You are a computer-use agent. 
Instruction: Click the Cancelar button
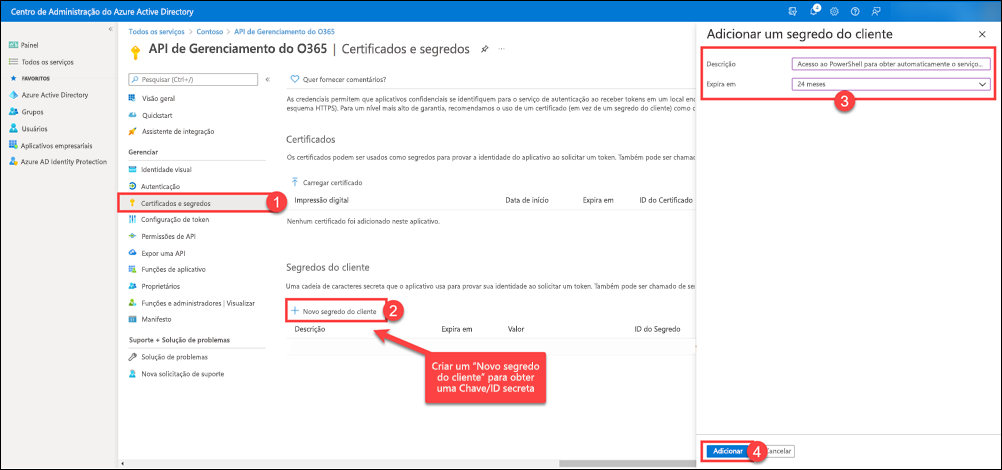[778, 451]
